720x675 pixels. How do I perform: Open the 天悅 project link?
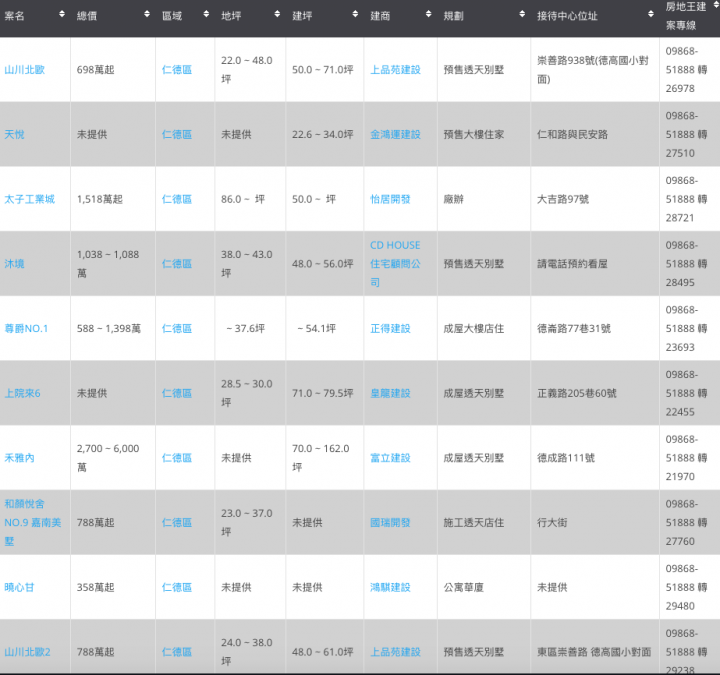pos(14,135)
